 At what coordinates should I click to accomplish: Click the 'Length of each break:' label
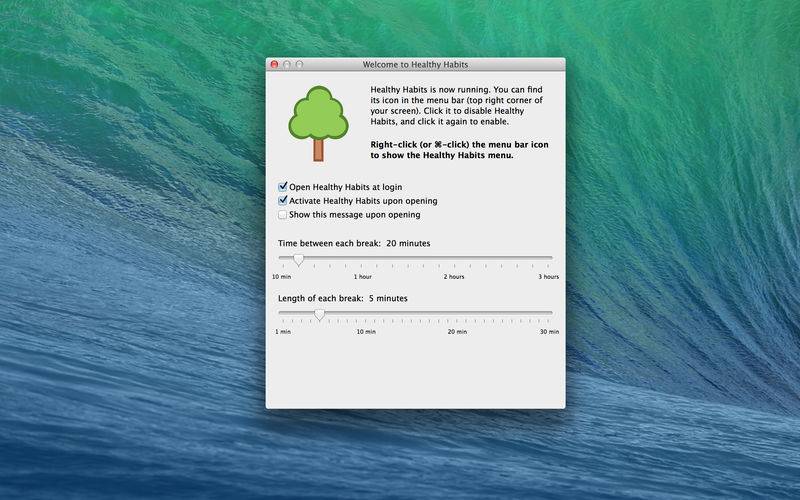coord(321,298)
